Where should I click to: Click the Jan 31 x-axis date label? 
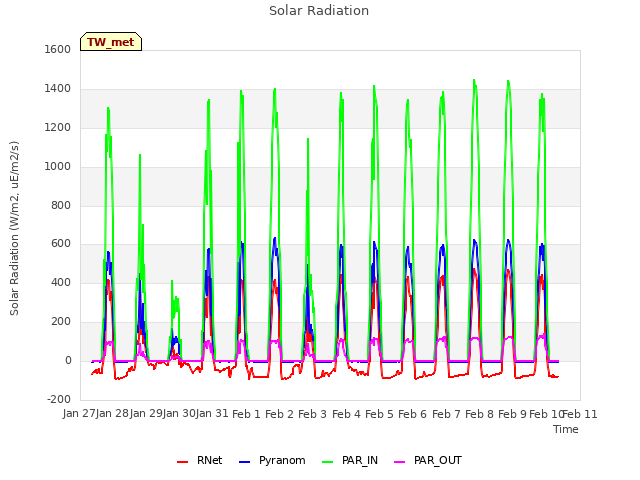(212, 414)
